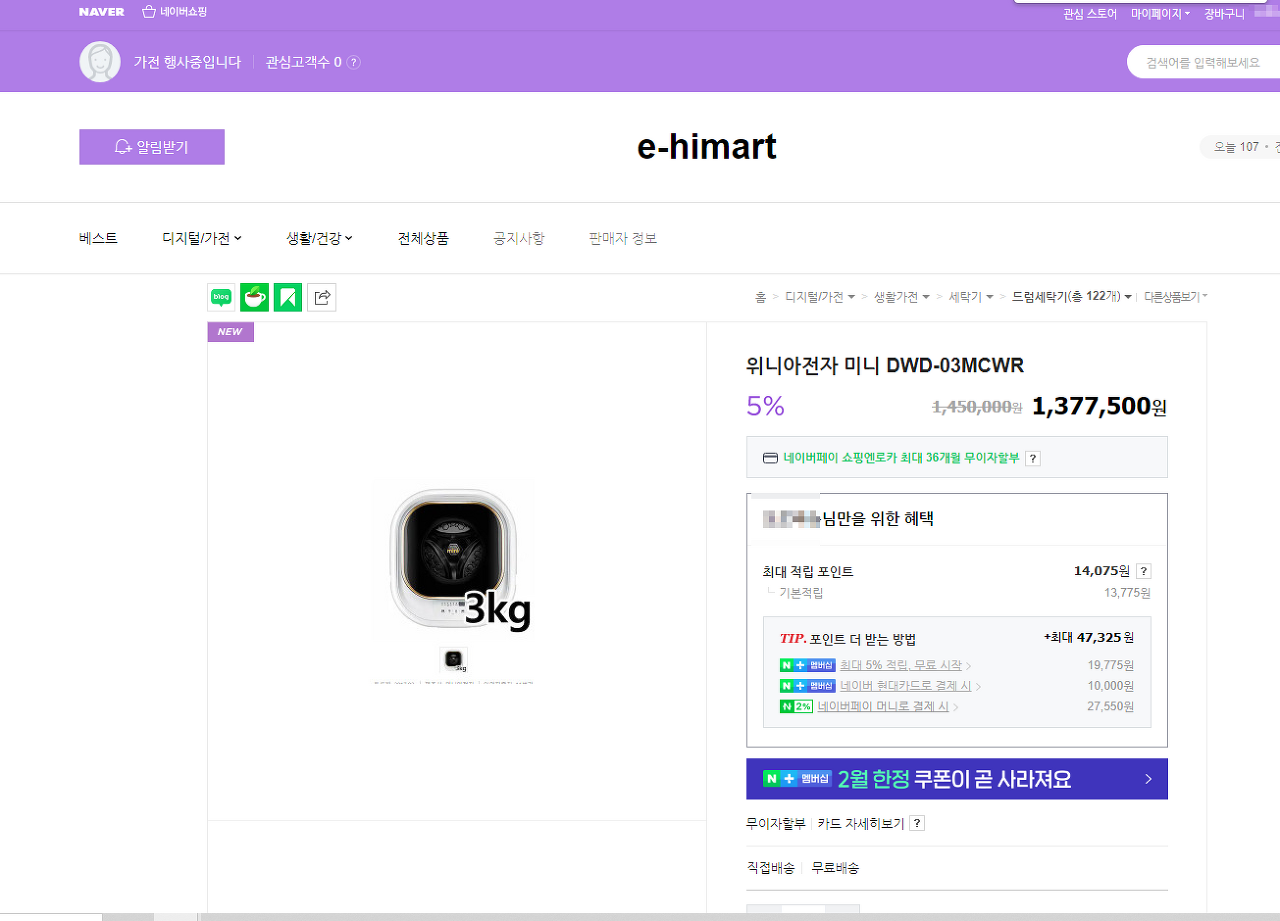Viewport: 1280px width, 921px height.
Task: Click help icon after 카드 자세히보기
Action: tap(917, 823)
